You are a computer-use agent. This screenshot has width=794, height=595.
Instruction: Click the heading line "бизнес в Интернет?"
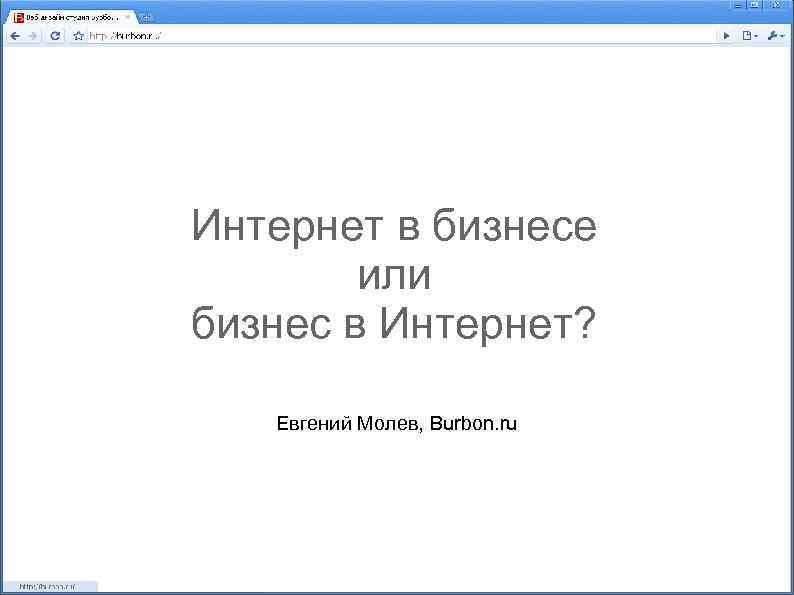394,325
